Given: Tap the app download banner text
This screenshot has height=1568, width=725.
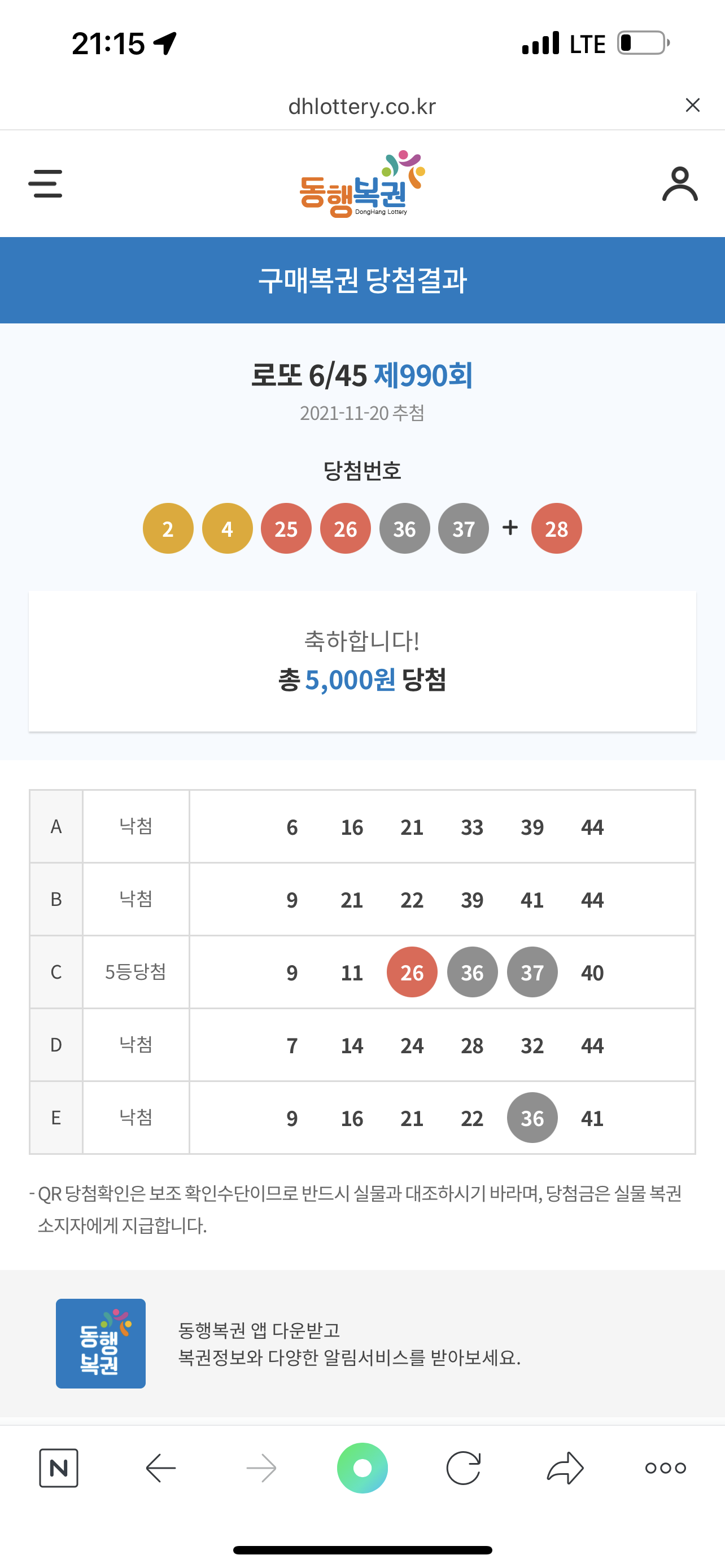Looking at the screenshot, I should [350, 1343].
